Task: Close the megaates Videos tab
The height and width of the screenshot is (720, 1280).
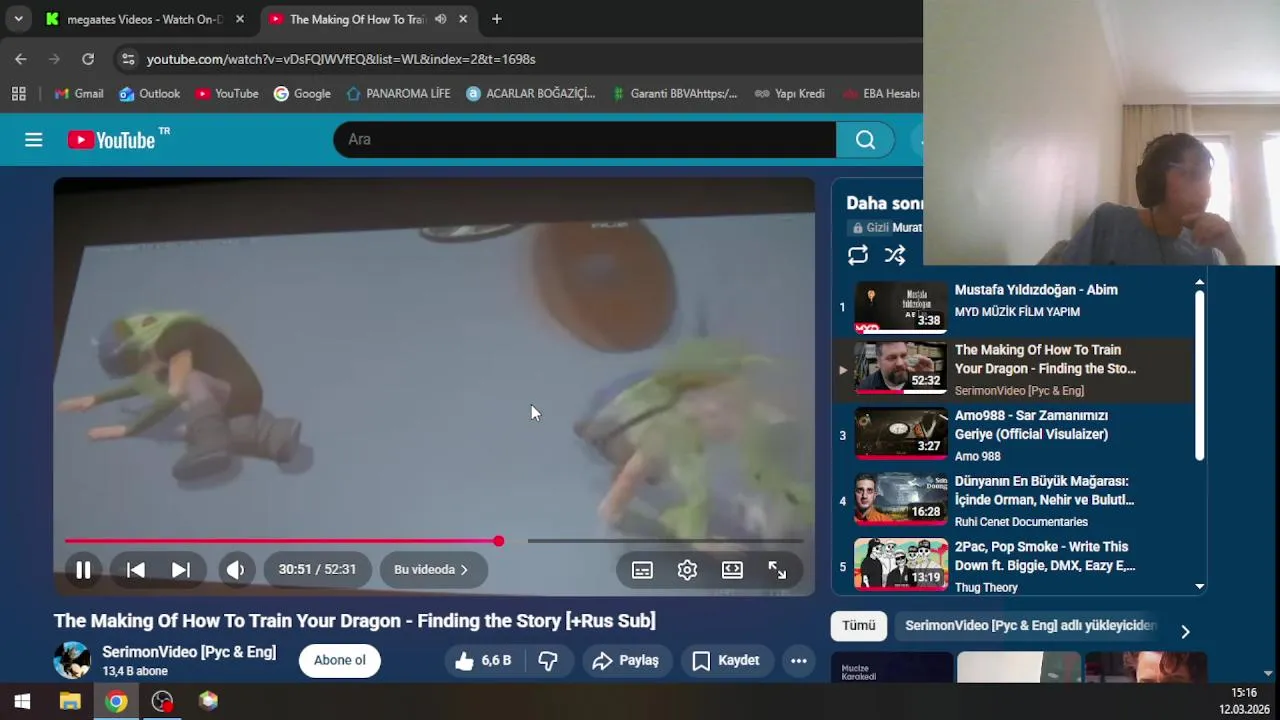Action: point(240,19)
